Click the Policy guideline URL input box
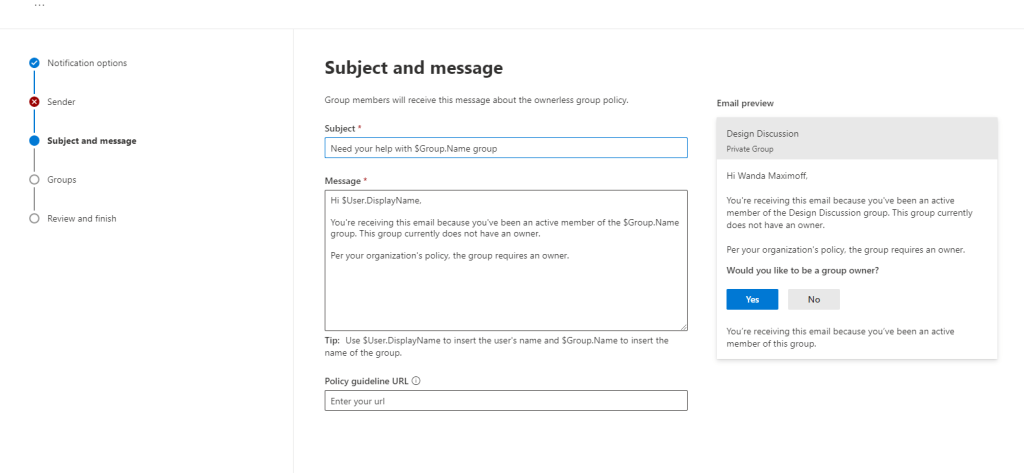This screenshot has height=473, width=1024. (506, 401)
